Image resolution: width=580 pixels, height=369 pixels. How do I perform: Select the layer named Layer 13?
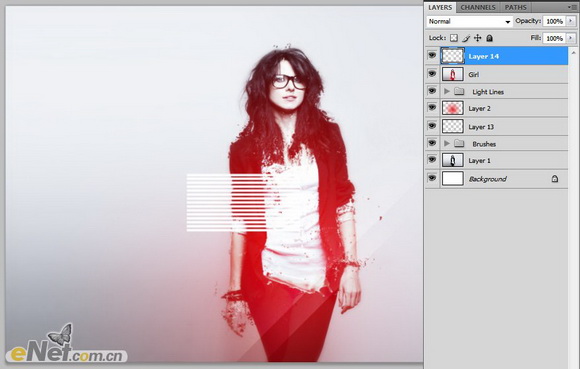tap(481, 127)
